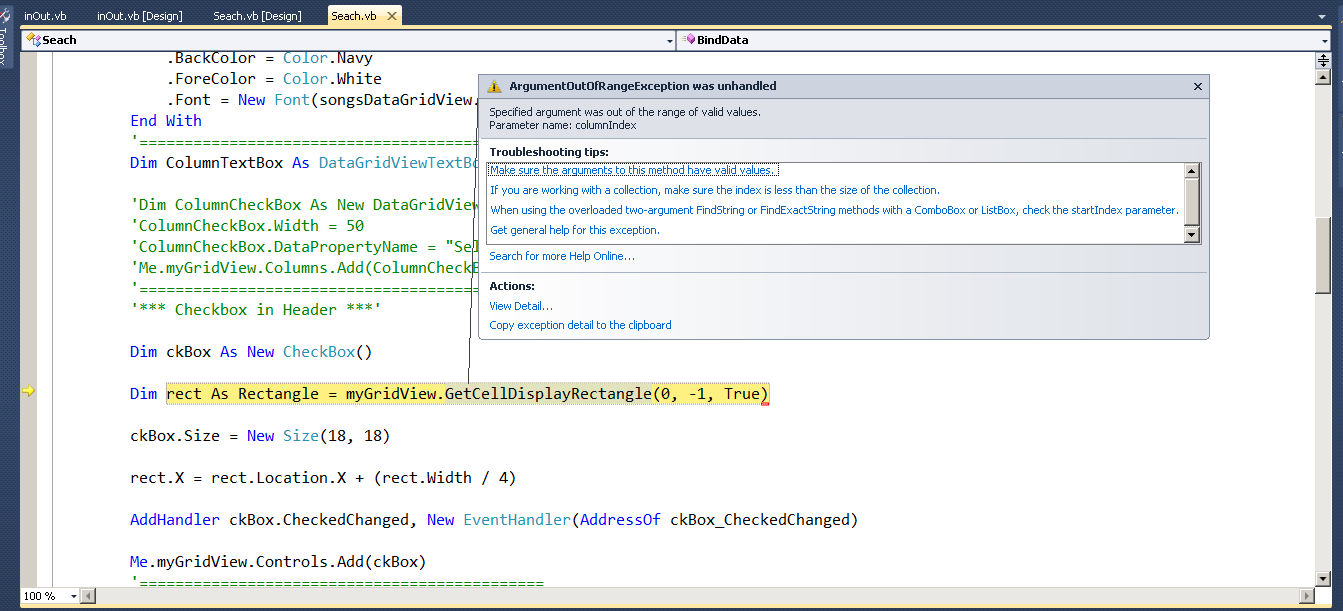This screenshot has height=611, width=1343.
Task: Click the 'Troubleshooting tips:' heading
Action: [549, 152]
